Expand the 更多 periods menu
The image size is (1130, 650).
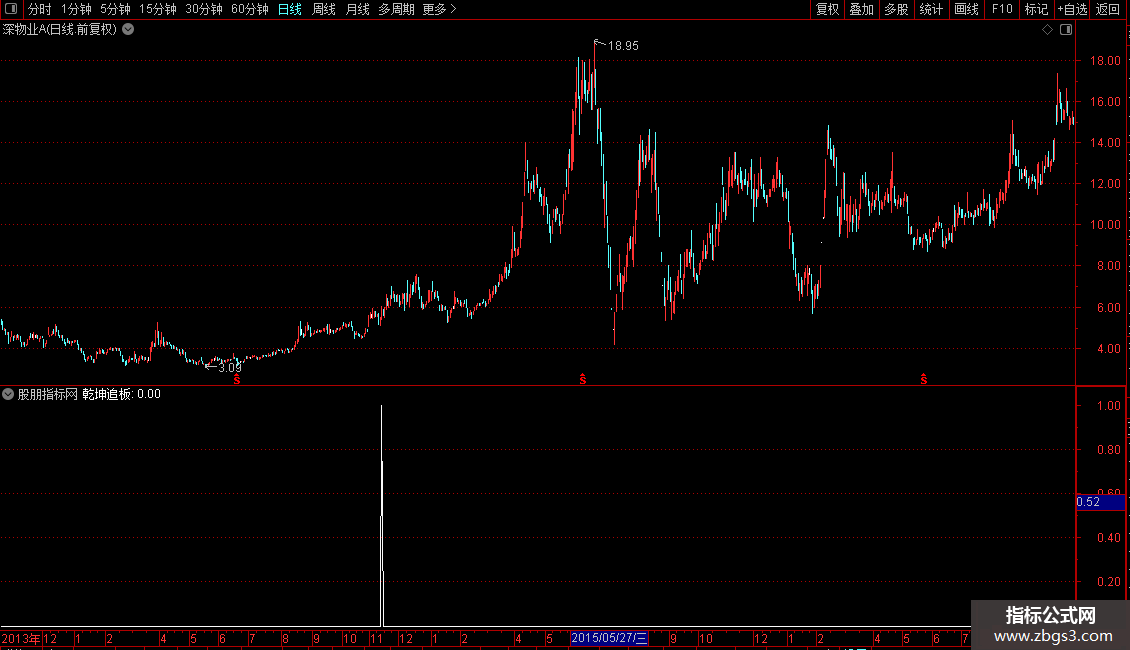point(440,9)
